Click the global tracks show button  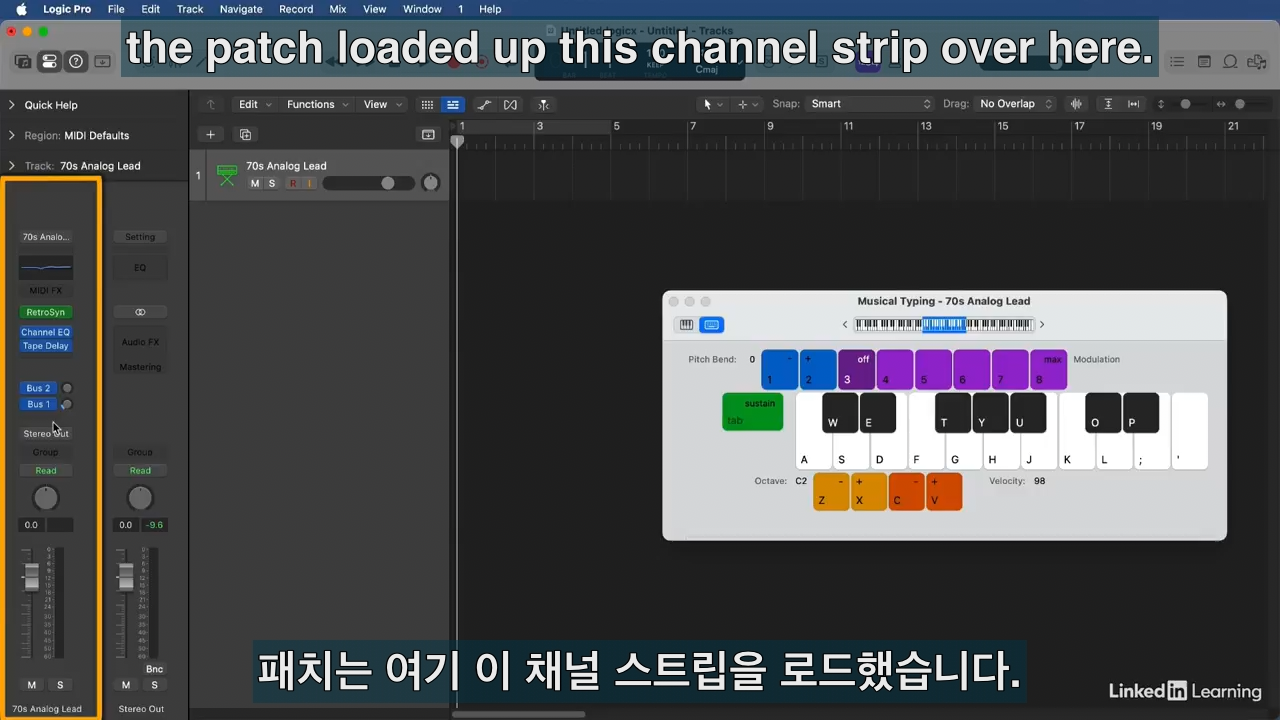click(428, 134)
